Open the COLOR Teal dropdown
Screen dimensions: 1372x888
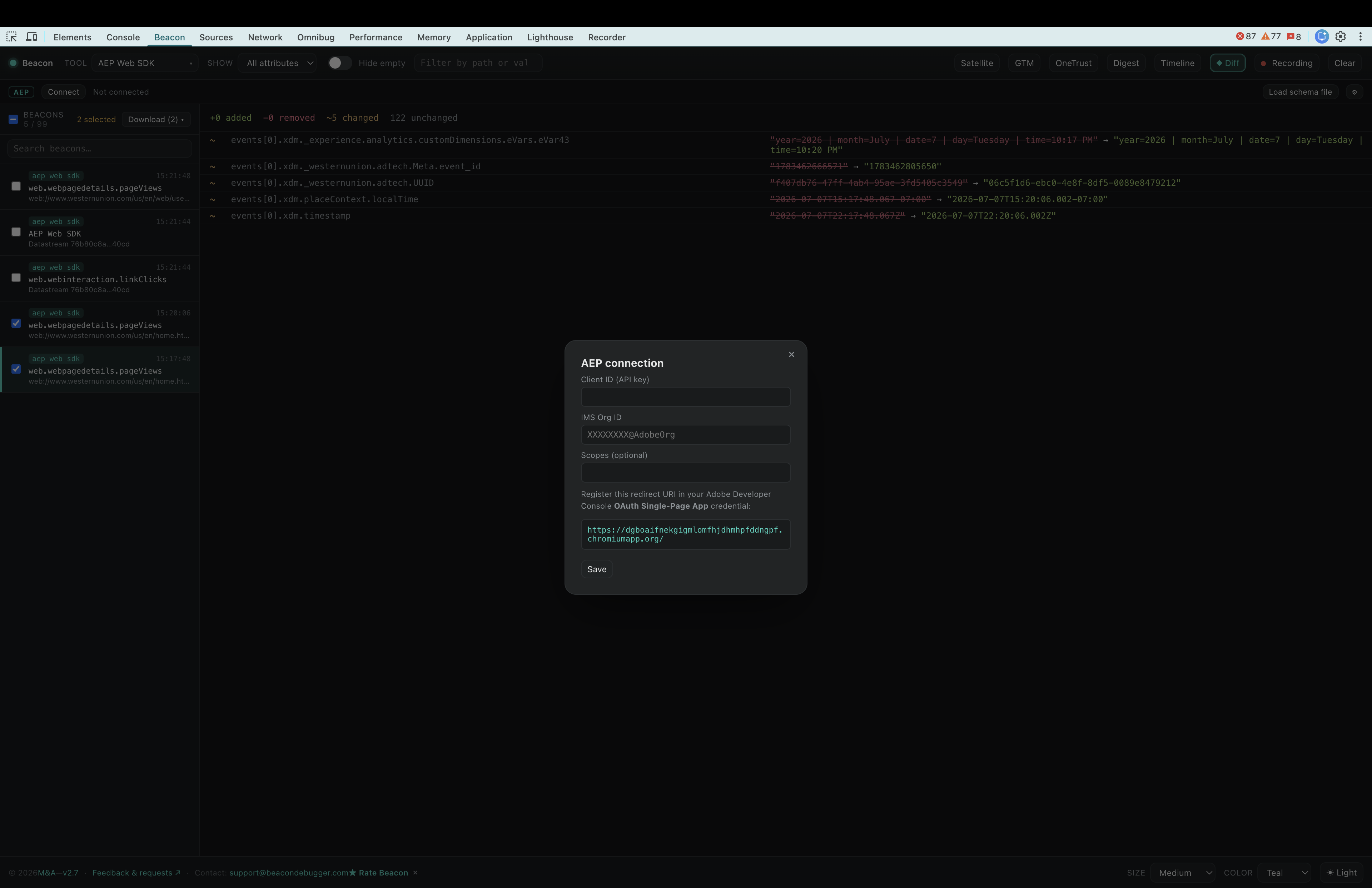(x=1285, y=872)
